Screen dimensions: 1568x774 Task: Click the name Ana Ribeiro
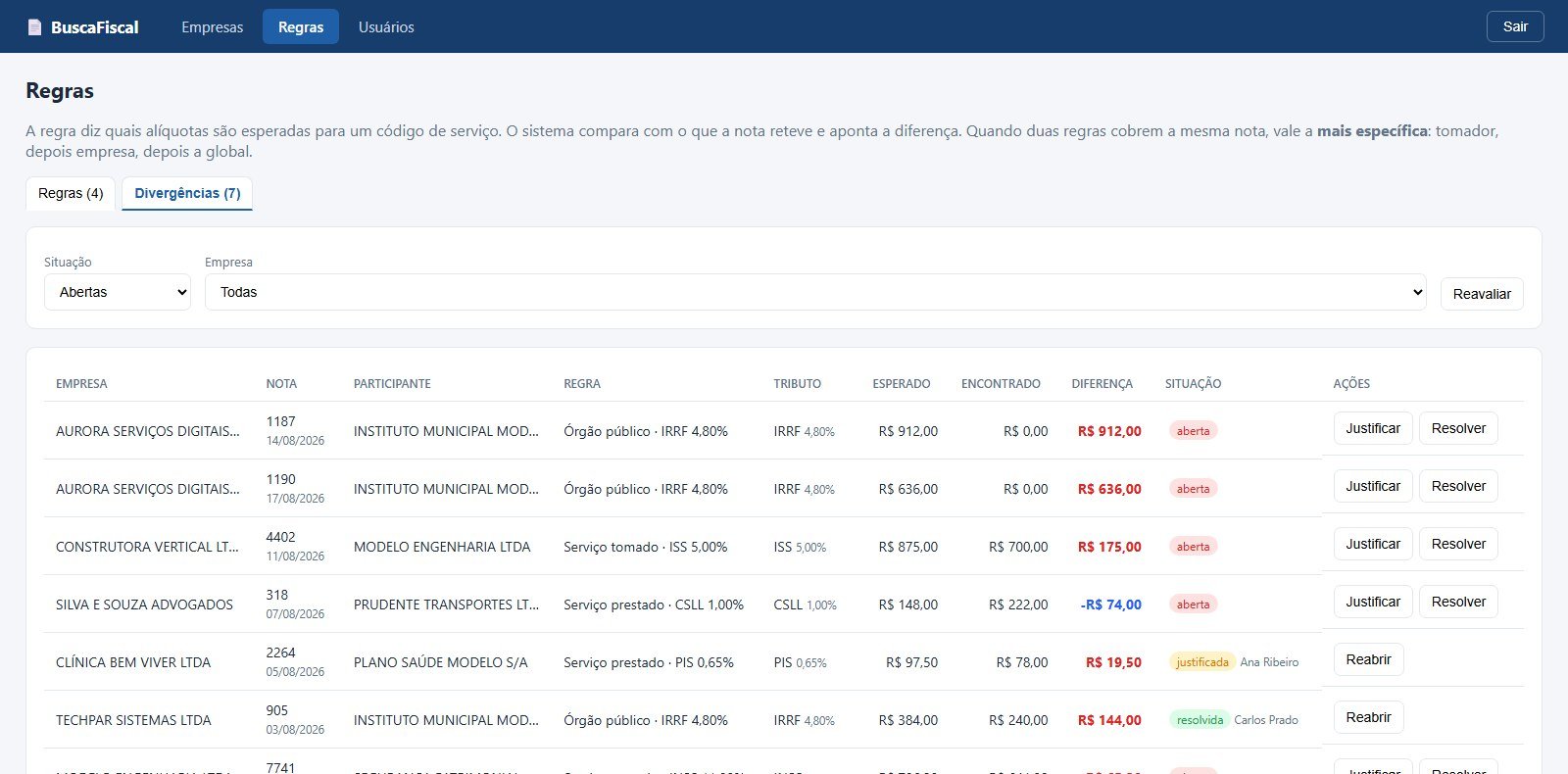tap(1269, 662)
